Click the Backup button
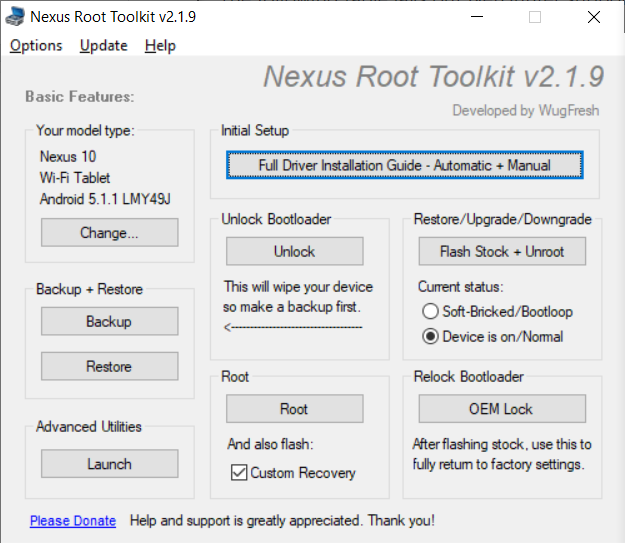 coord(110,321)
